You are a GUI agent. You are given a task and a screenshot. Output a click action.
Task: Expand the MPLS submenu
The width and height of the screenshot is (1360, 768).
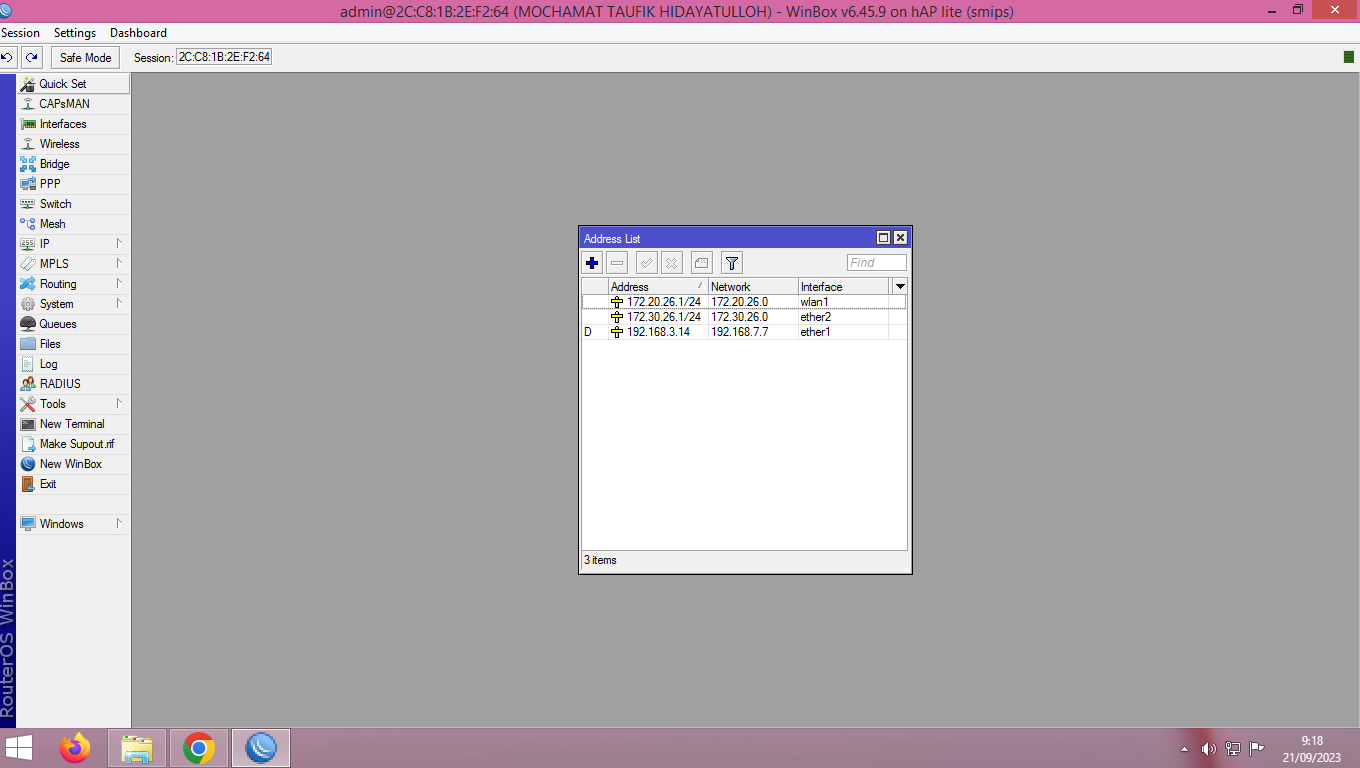pos(73,264)
